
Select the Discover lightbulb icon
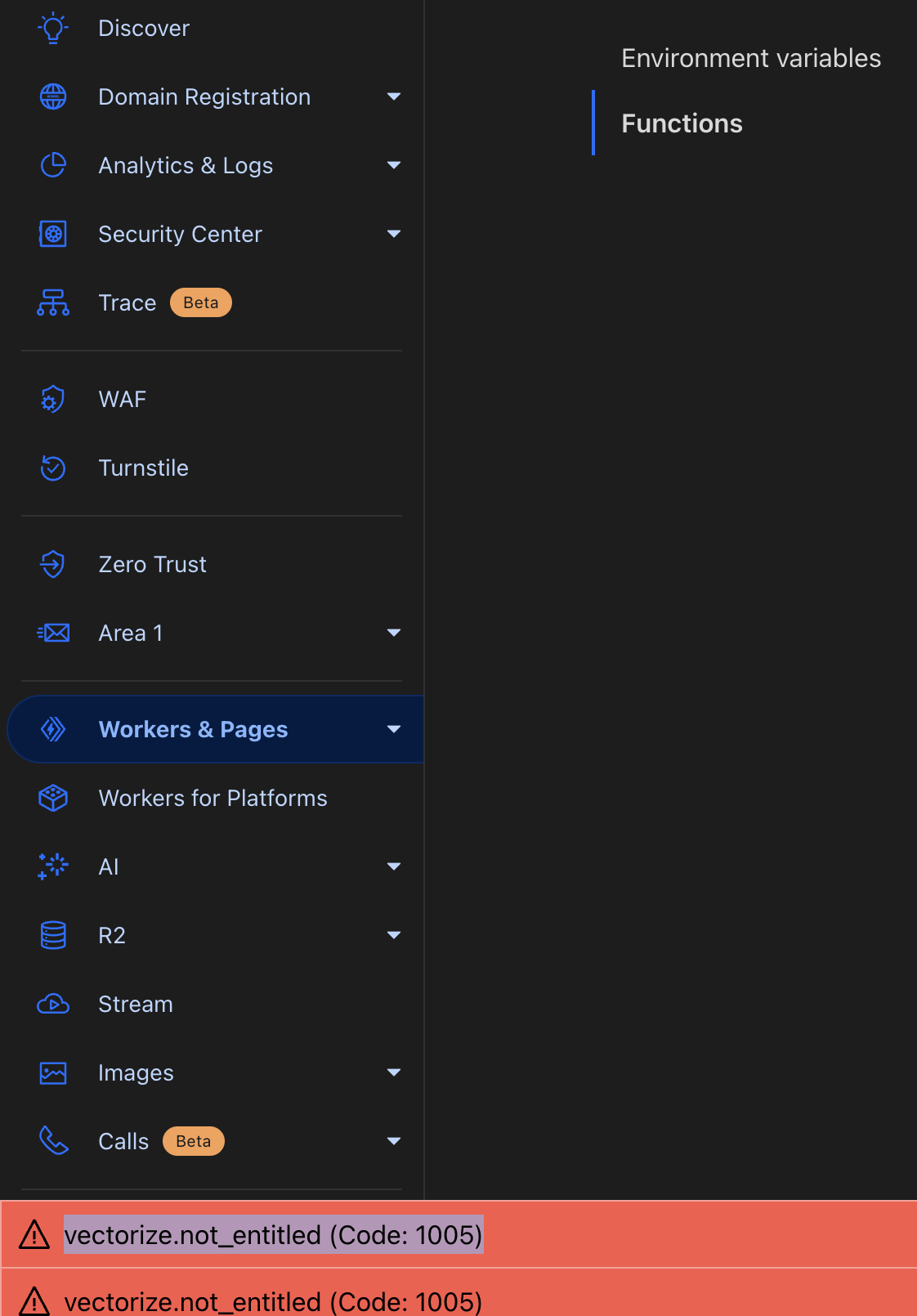coord(51,27)
